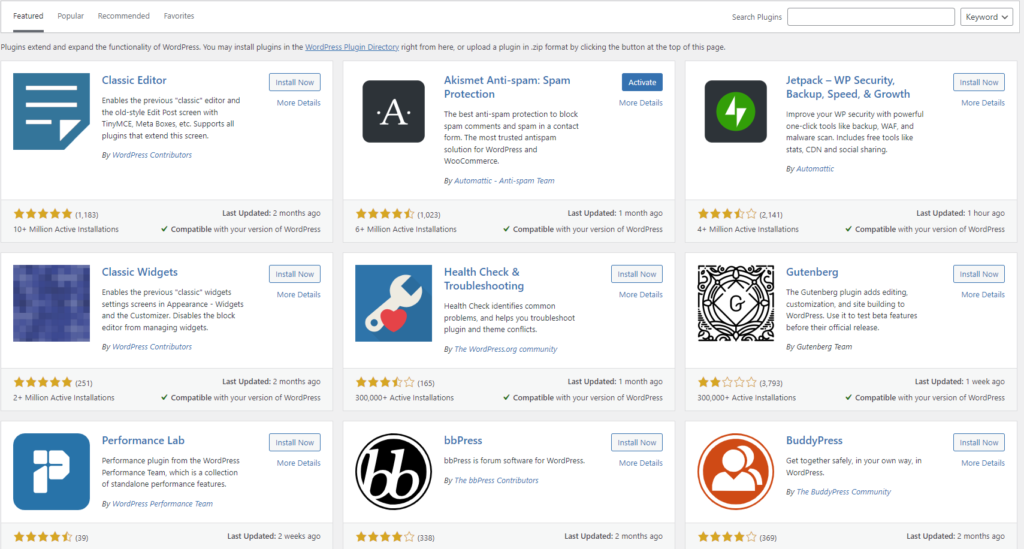The image size is (1024, 549).
Task: Open the Automattic - Anti-spam Team author link
Action: point(504,181)
